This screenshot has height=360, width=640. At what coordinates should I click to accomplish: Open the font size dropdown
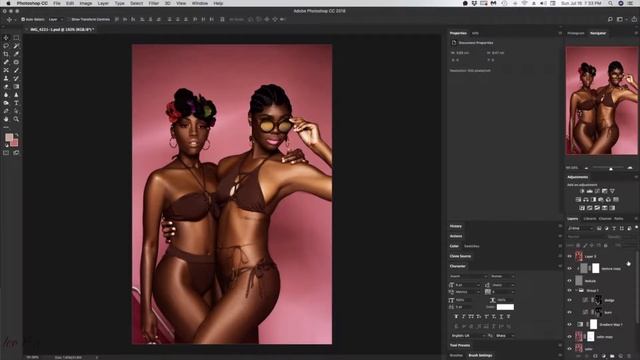coord(467,285)
